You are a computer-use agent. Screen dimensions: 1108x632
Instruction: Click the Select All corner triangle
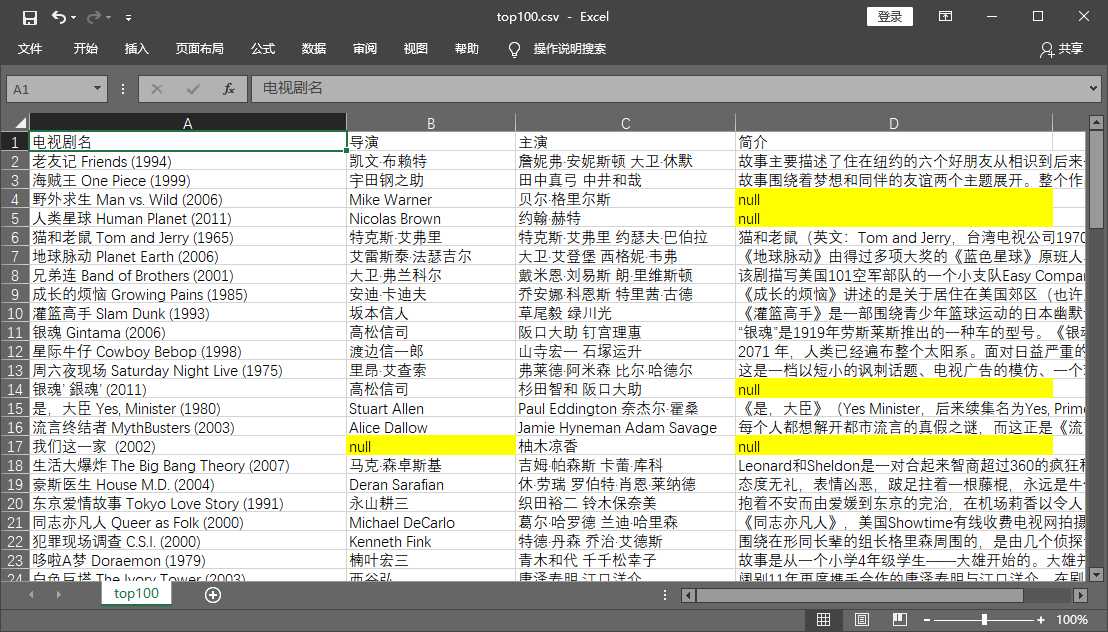click(x=18, y=122)
